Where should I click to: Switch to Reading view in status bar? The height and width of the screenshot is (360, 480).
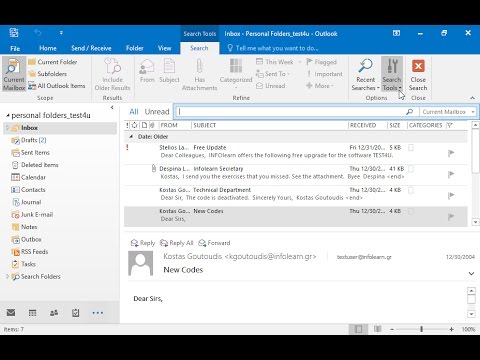pos(377,329)
